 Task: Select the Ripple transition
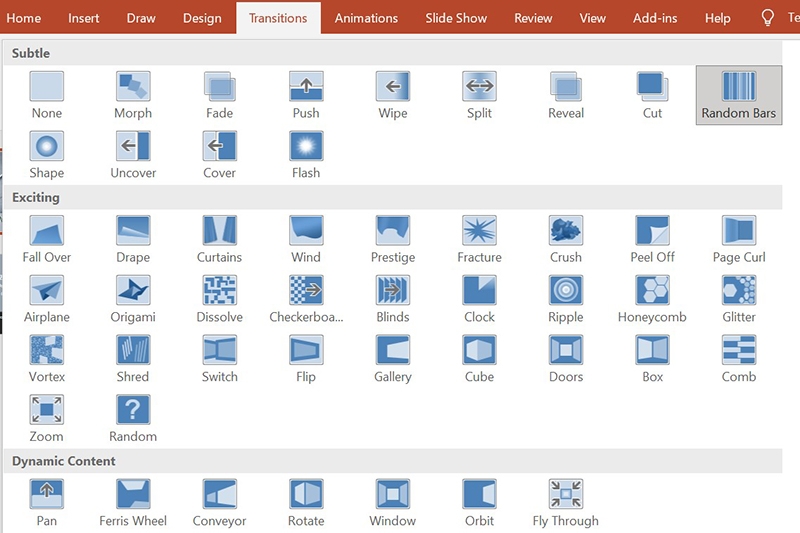pyautogui.click(x=566, y=299)
